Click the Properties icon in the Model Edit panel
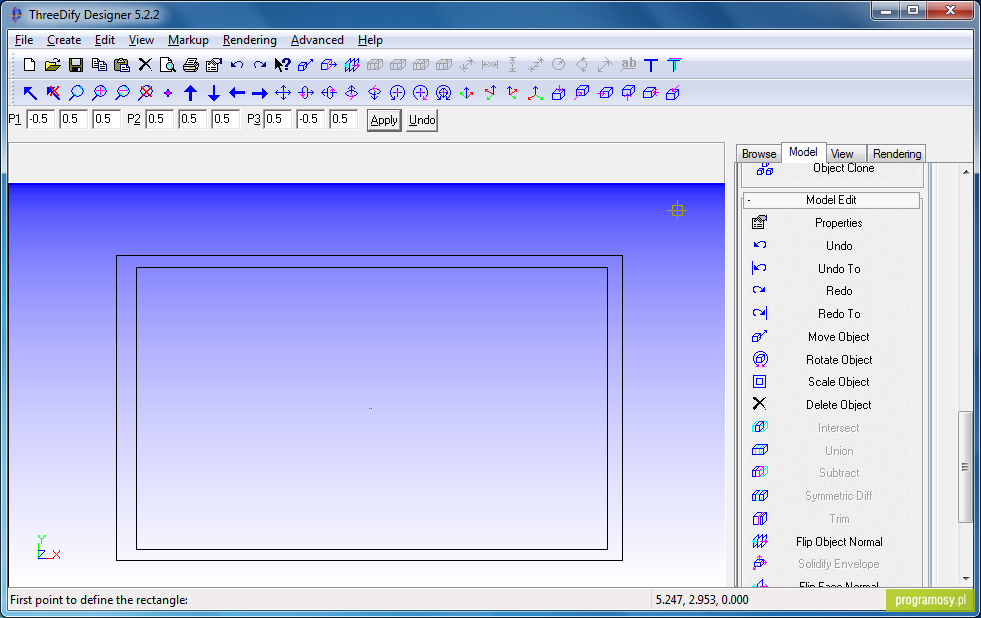981x618 pixels. click(x=760, y=222)
